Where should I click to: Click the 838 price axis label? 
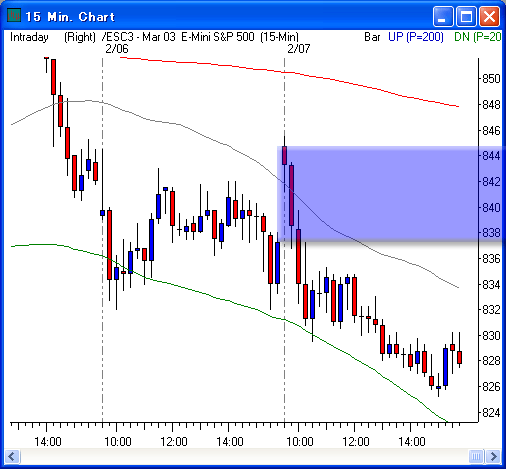tap(492, 233)
